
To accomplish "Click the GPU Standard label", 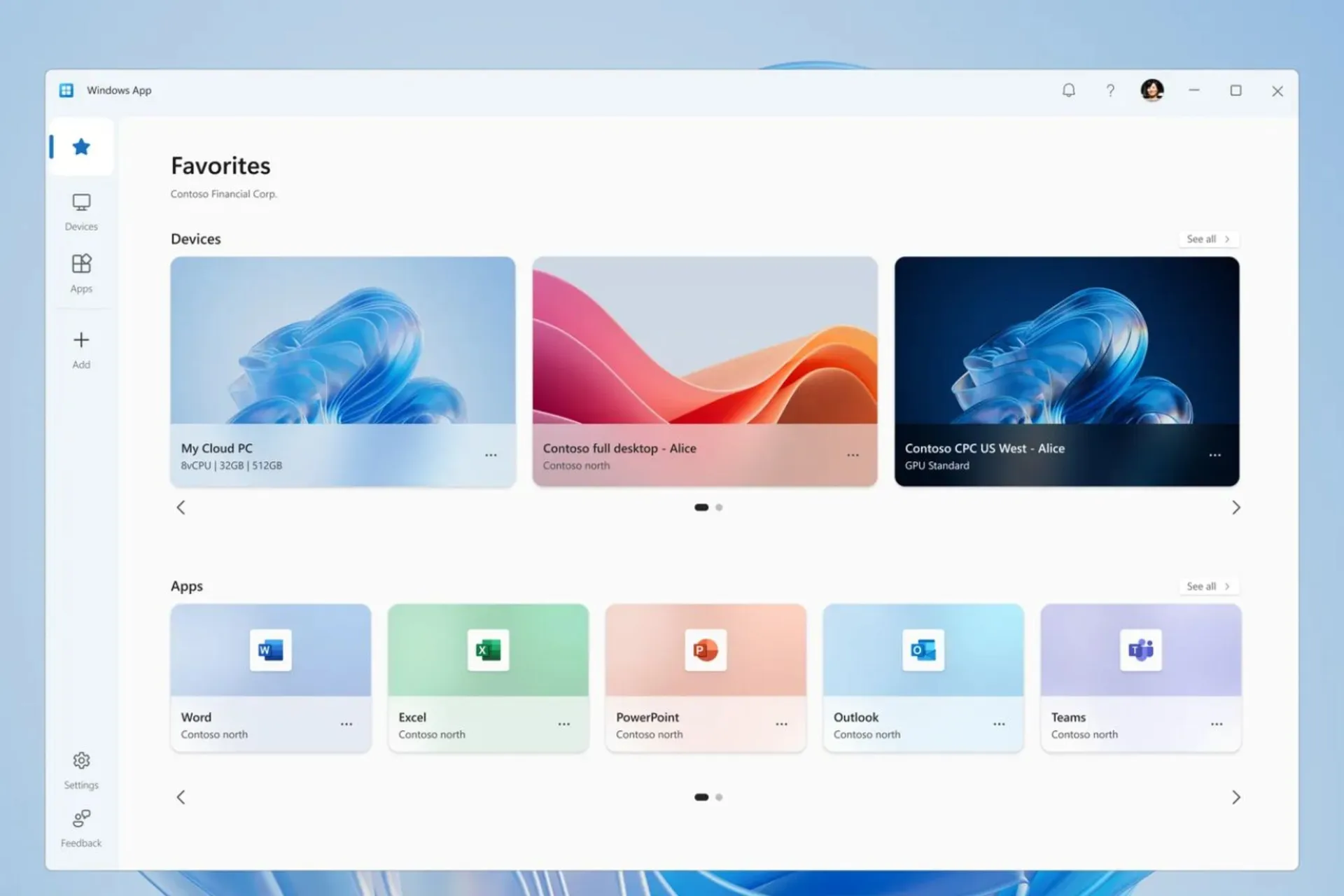I will 937,465.
